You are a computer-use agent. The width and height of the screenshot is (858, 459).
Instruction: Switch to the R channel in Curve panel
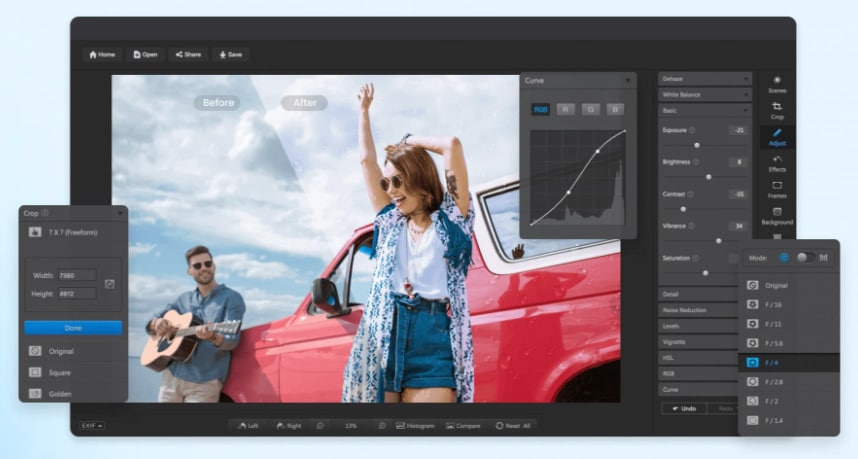click(x=566, y=109)
